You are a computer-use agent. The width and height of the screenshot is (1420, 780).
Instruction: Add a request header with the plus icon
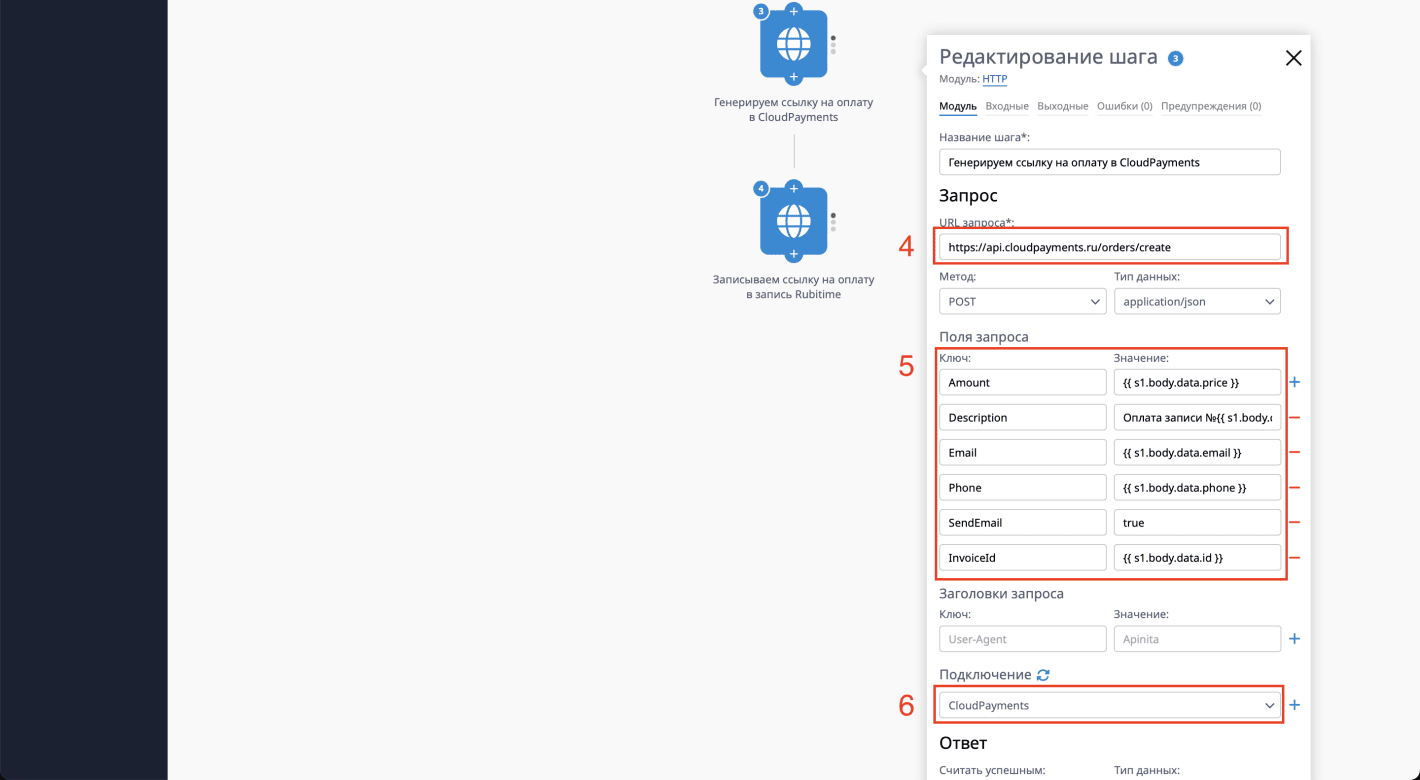pos(1294,638)
